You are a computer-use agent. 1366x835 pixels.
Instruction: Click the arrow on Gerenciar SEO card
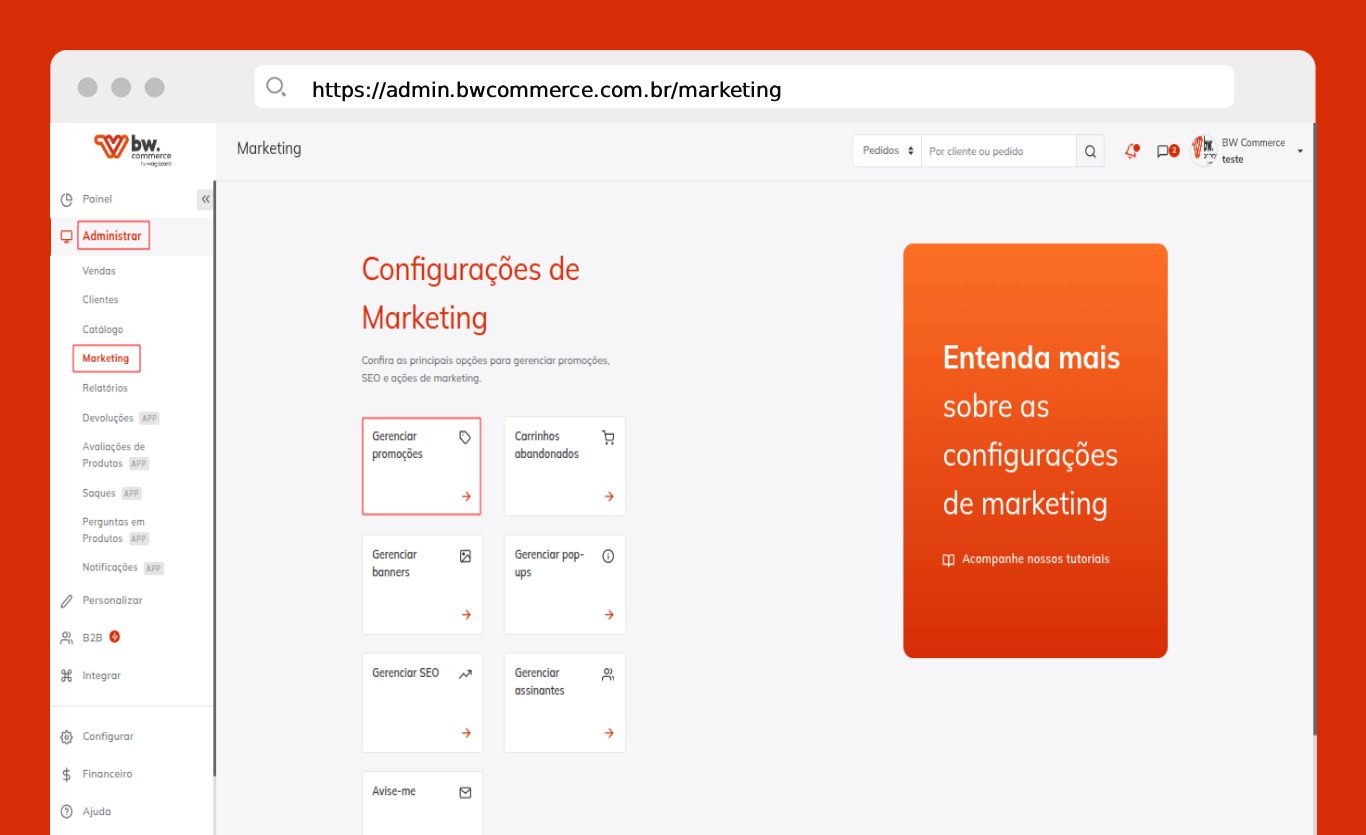[466, 733]
